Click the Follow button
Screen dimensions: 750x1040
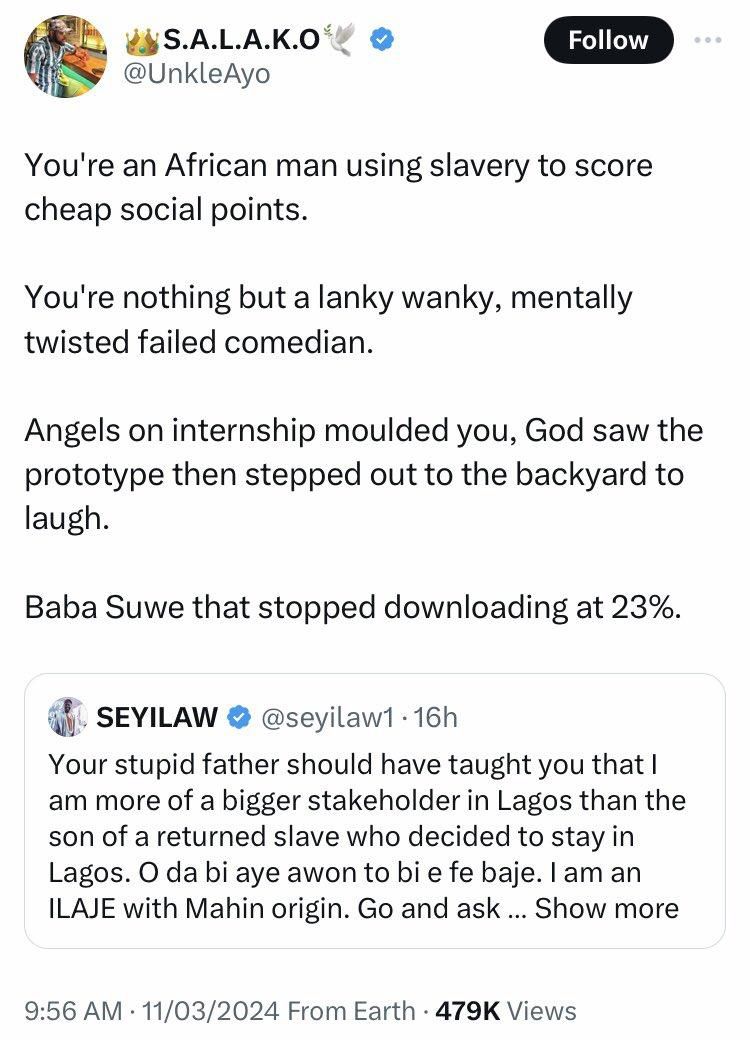click(608, 40)
